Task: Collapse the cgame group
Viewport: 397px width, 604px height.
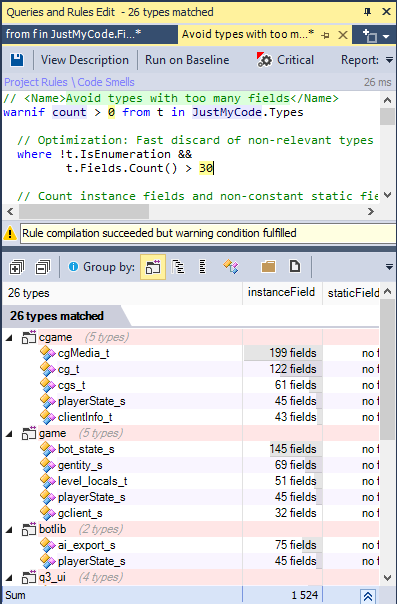Action: click(x=10, y=338)
